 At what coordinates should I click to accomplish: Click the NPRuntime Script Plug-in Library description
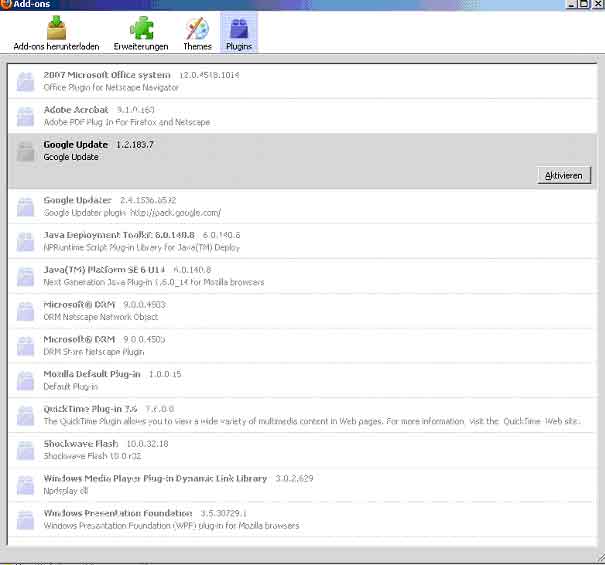coord(142,247)
